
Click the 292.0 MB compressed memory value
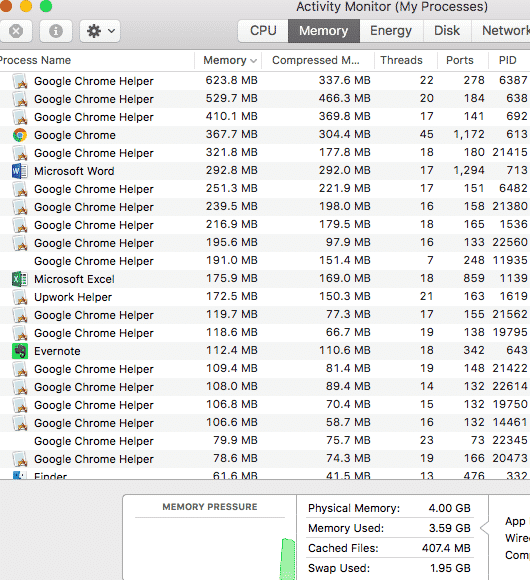(x=345, y=171)
